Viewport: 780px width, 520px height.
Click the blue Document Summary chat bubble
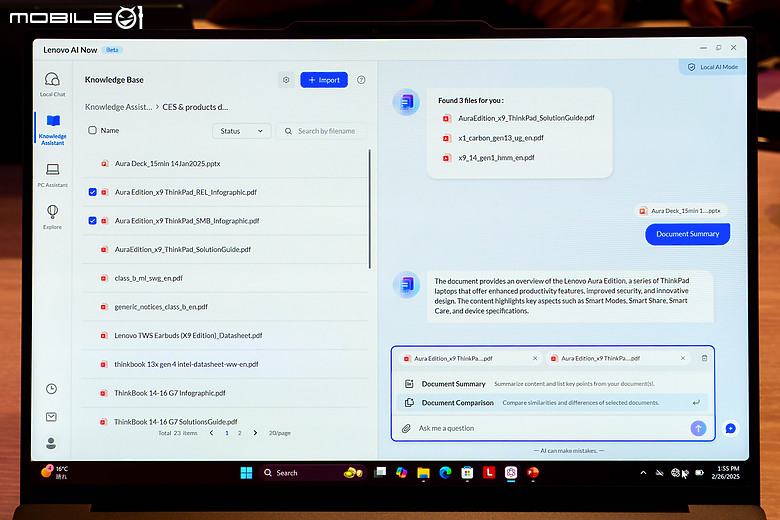(687, 234)
